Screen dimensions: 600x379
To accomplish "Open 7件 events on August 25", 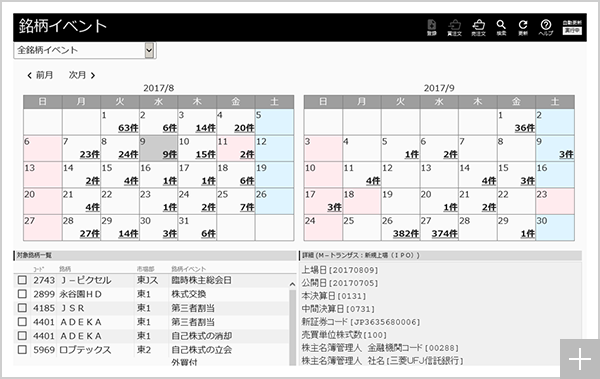I will pyautogui.click(x=247, y=207).
